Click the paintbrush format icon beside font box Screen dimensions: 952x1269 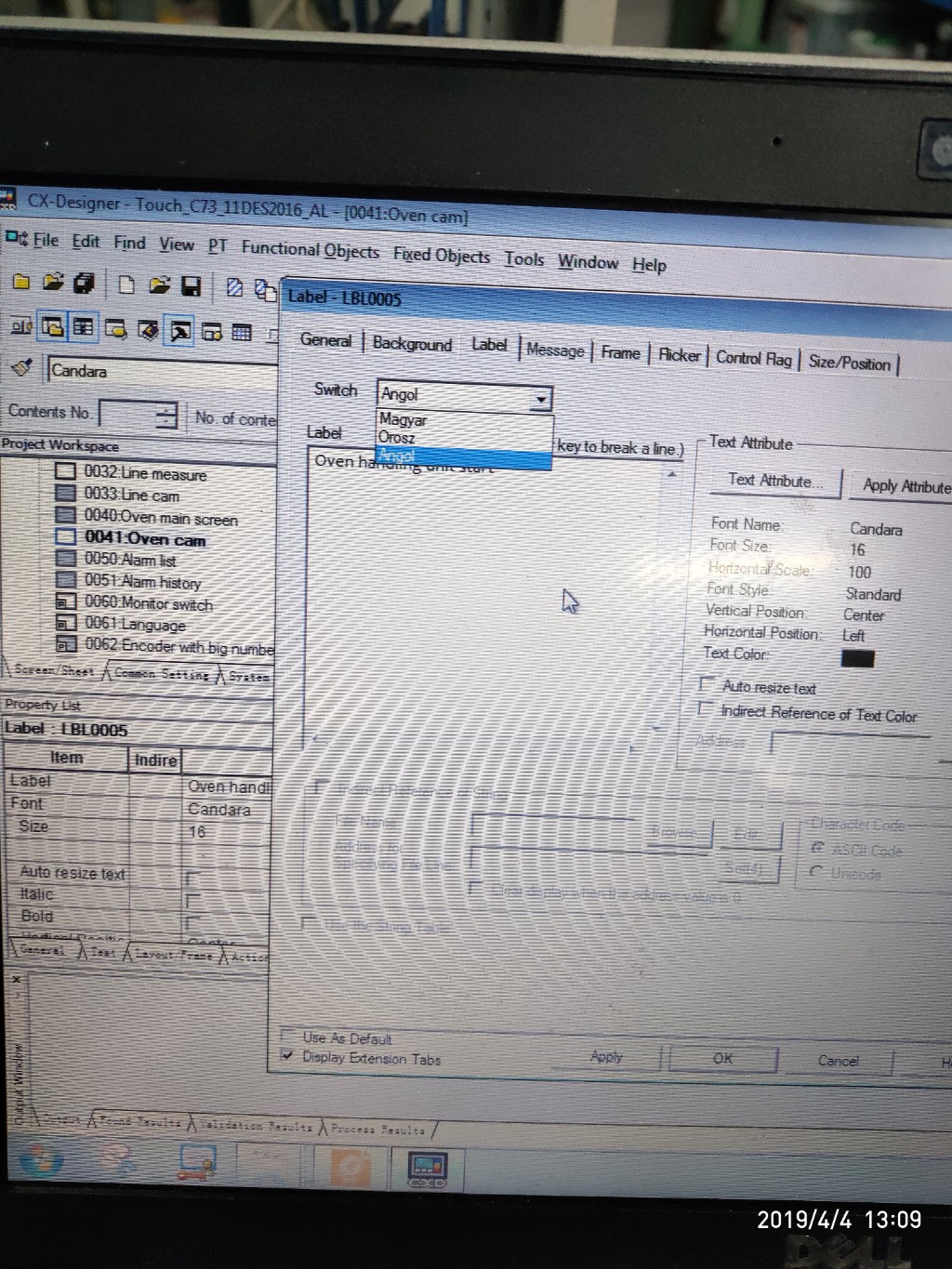click(x=21, y=367)
